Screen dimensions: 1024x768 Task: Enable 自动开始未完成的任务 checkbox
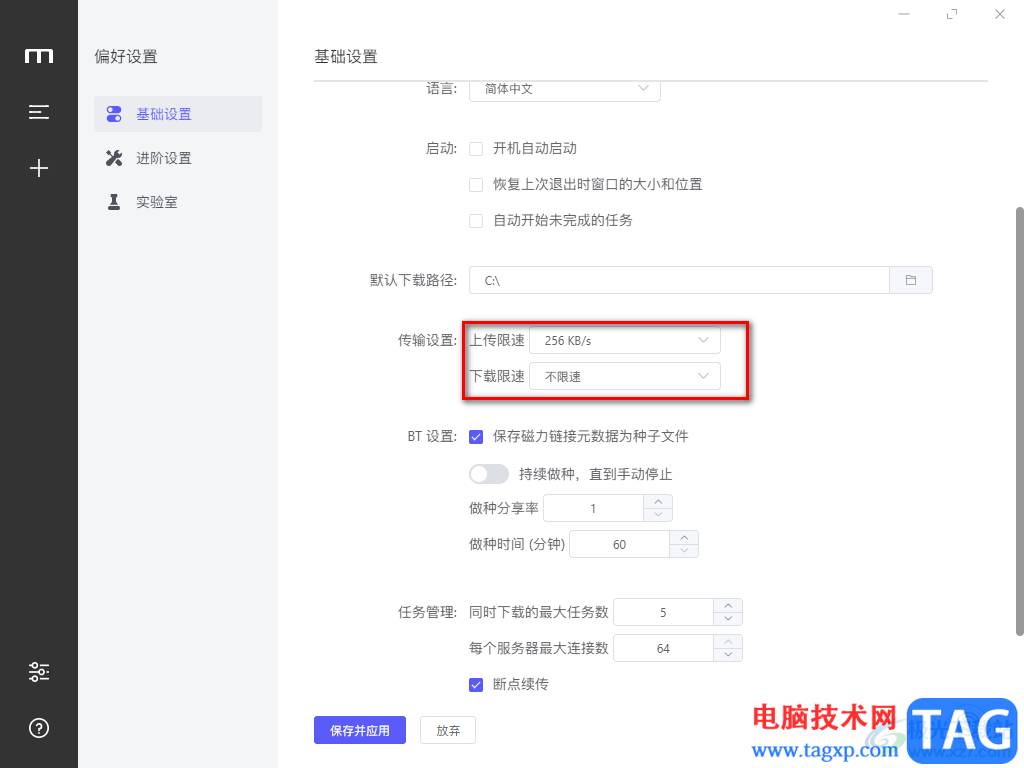[x=476, y=221]
